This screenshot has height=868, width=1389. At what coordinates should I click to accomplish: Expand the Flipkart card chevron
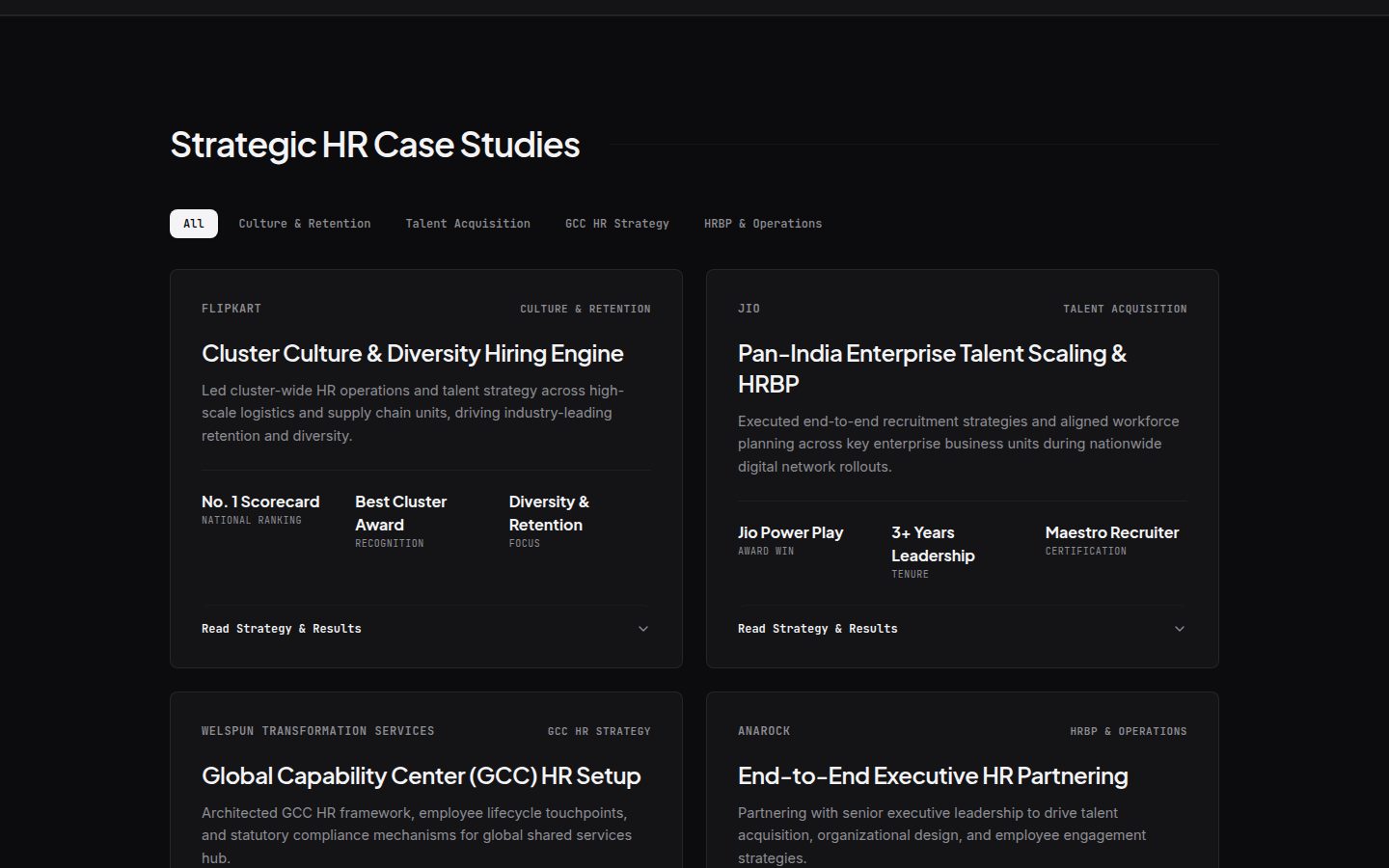point(643,629)
